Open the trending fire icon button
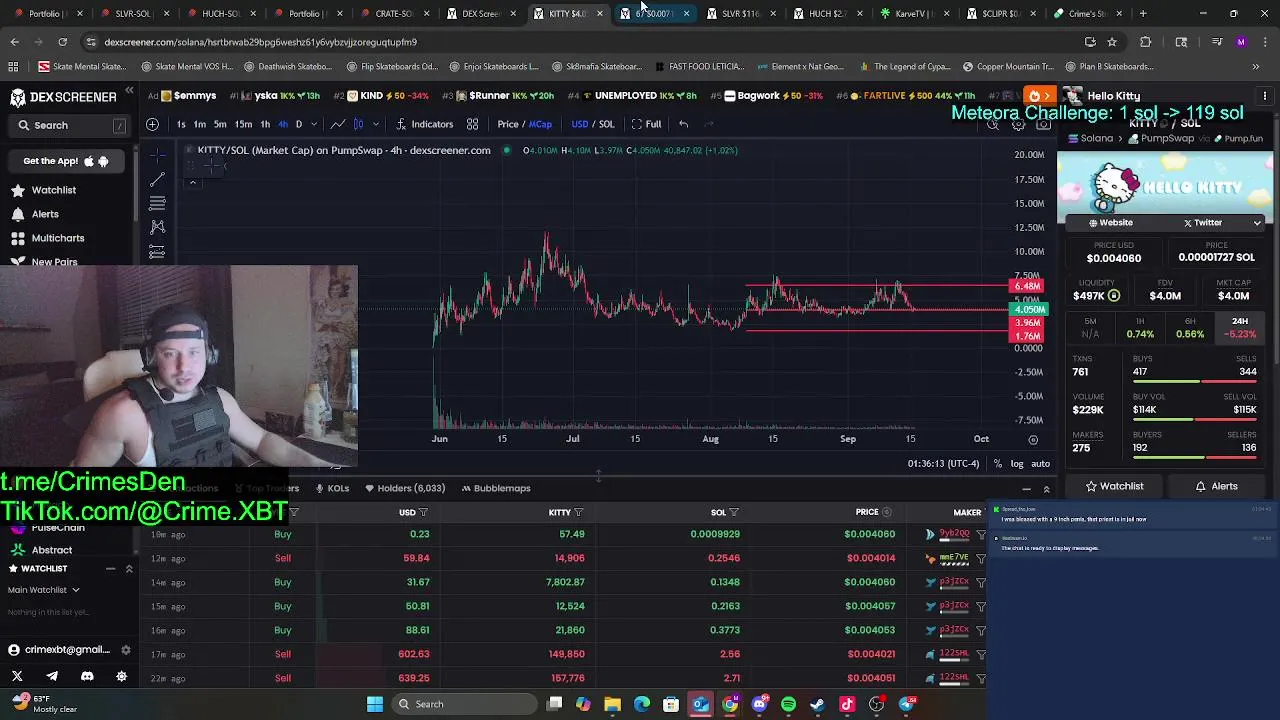The image size is (1280, 720). [x=1039, y=96]
